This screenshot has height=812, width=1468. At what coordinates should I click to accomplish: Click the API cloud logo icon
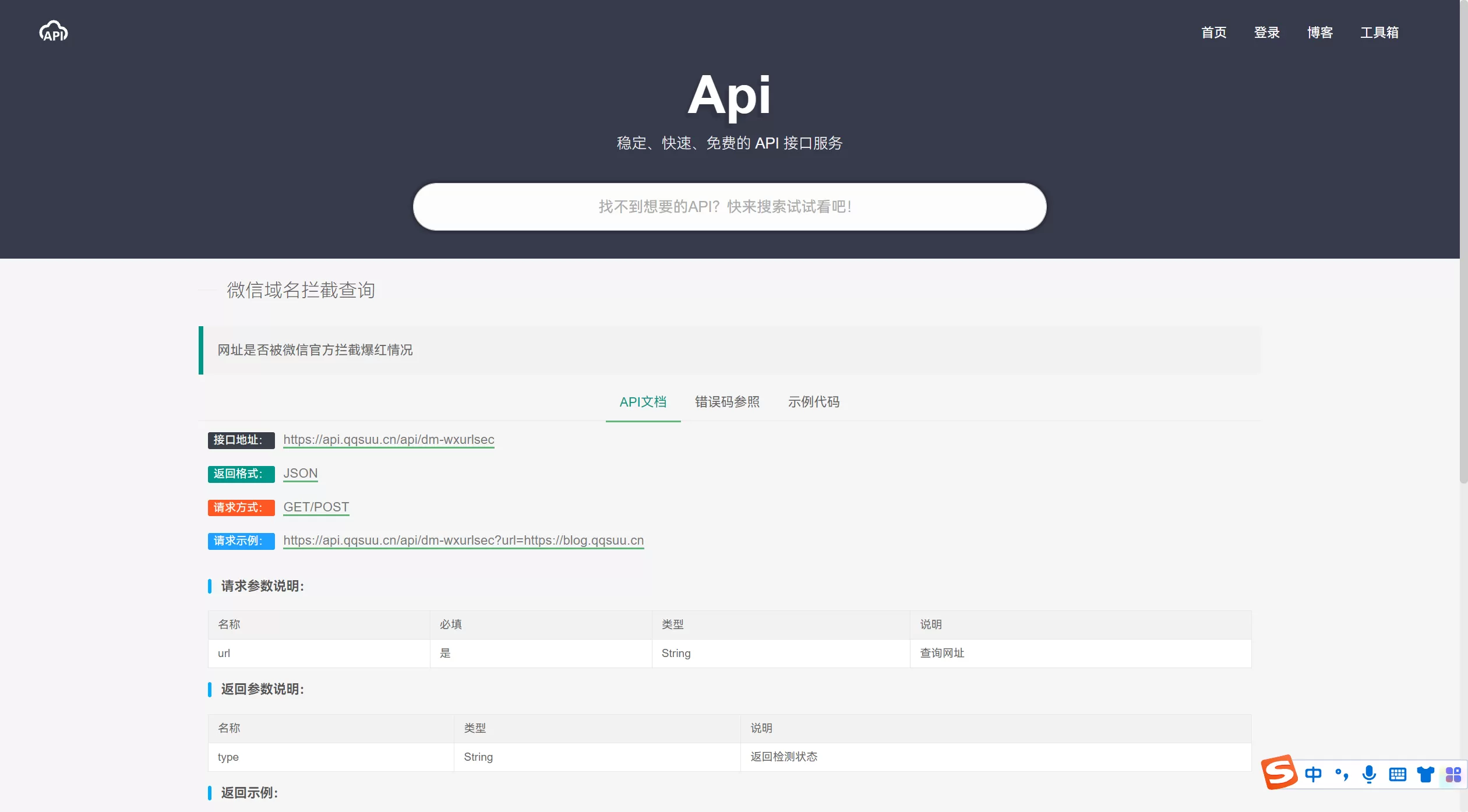click(x=54, y=32)
